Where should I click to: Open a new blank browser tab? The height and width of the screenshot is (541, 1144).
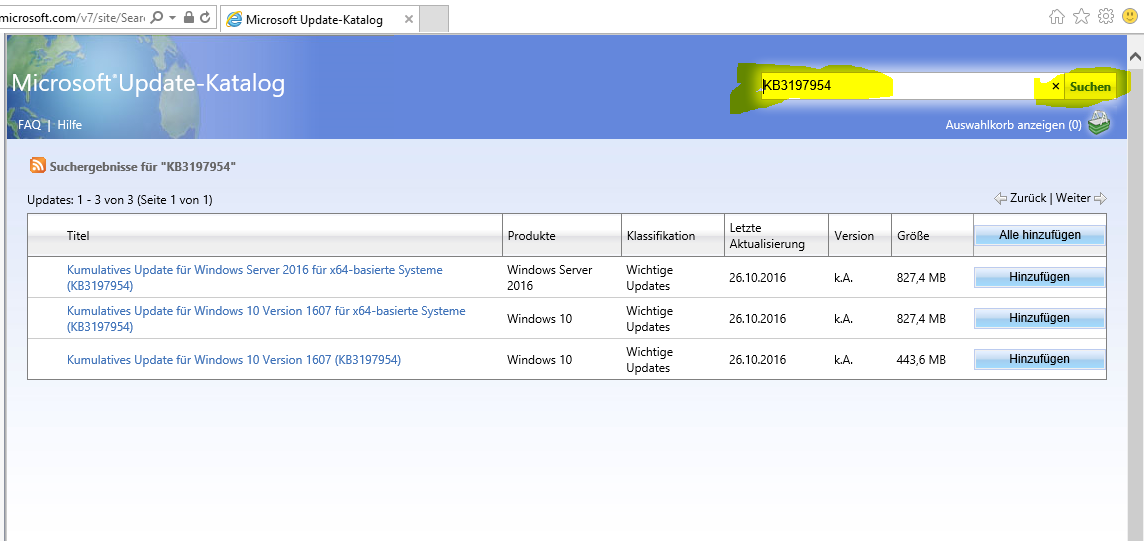pyautogui.click(x=435, y=20)
